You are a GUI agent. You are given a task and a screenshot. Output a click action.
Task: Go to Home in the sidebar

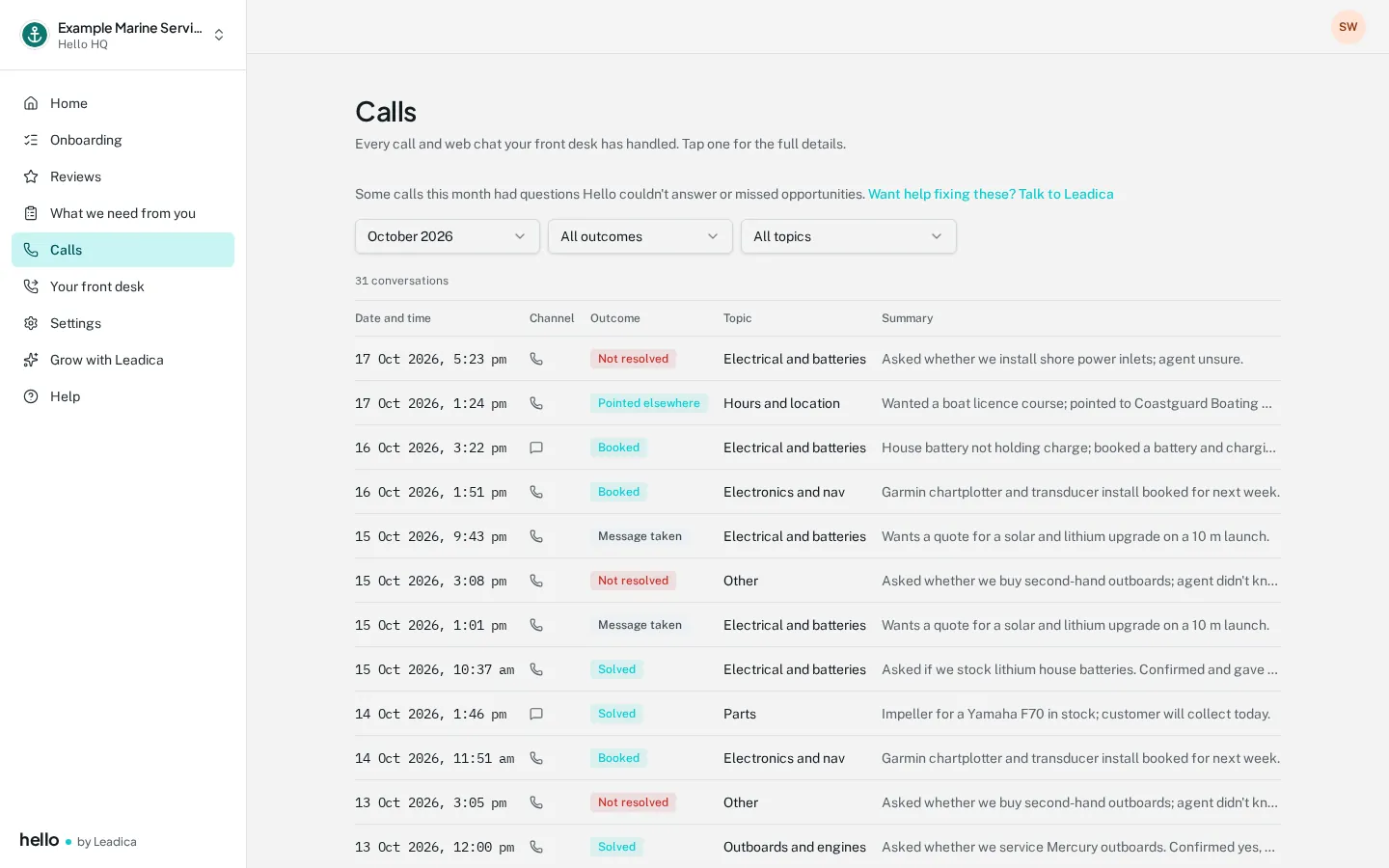[123, 103]
